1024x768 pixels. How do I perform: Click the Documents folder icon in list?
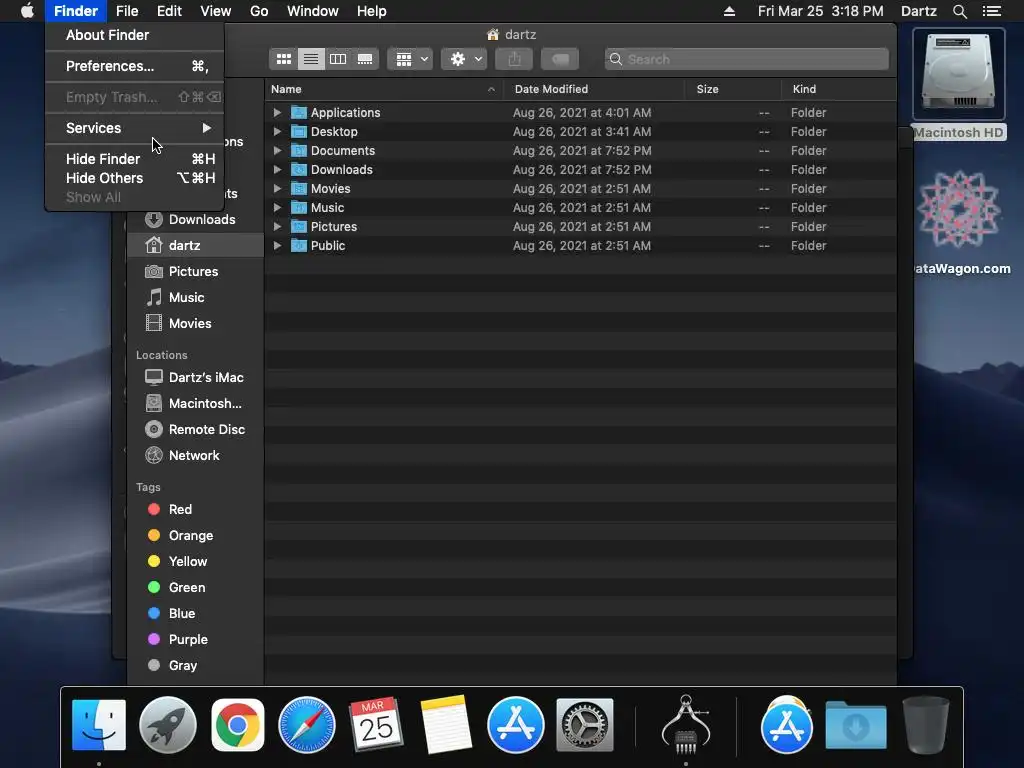tap(298, 150)
